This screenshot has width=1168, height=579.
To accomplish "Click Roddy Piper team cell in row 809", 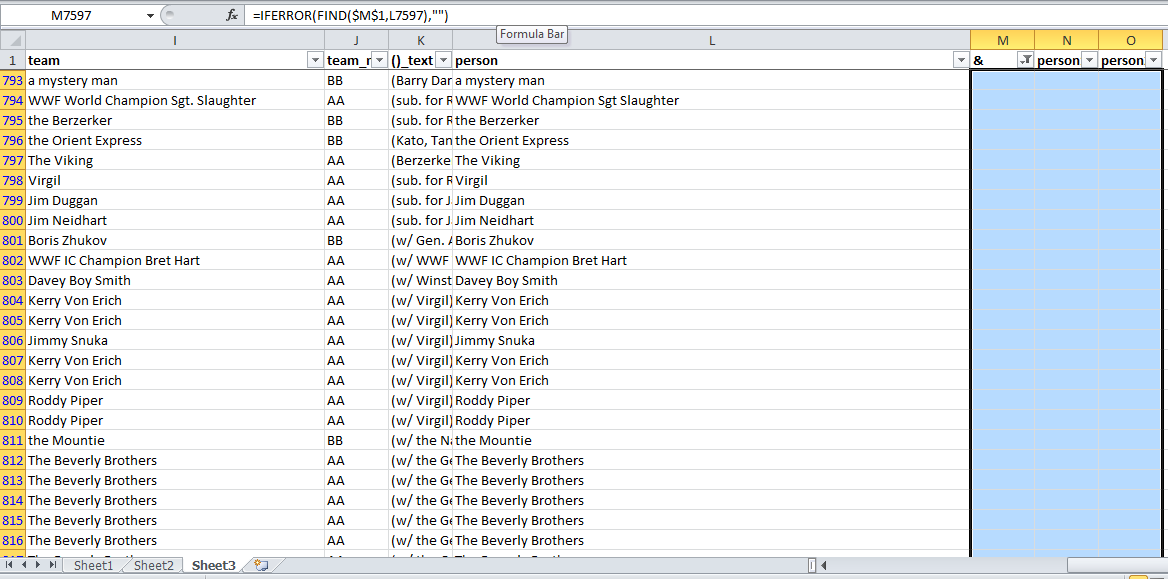I will (175, 400).
